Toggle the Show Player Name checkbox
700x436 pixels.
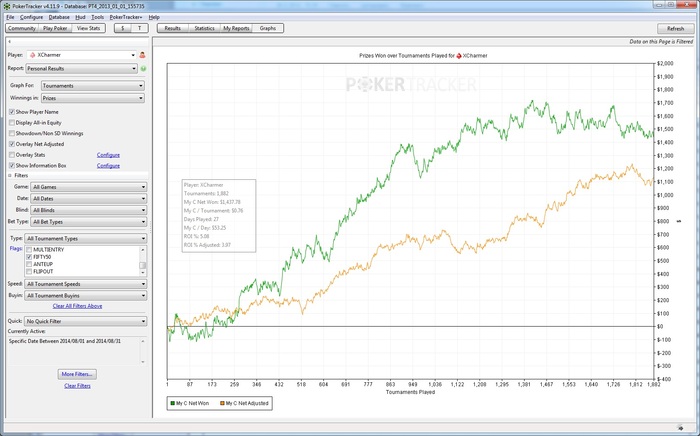(12, 112)
